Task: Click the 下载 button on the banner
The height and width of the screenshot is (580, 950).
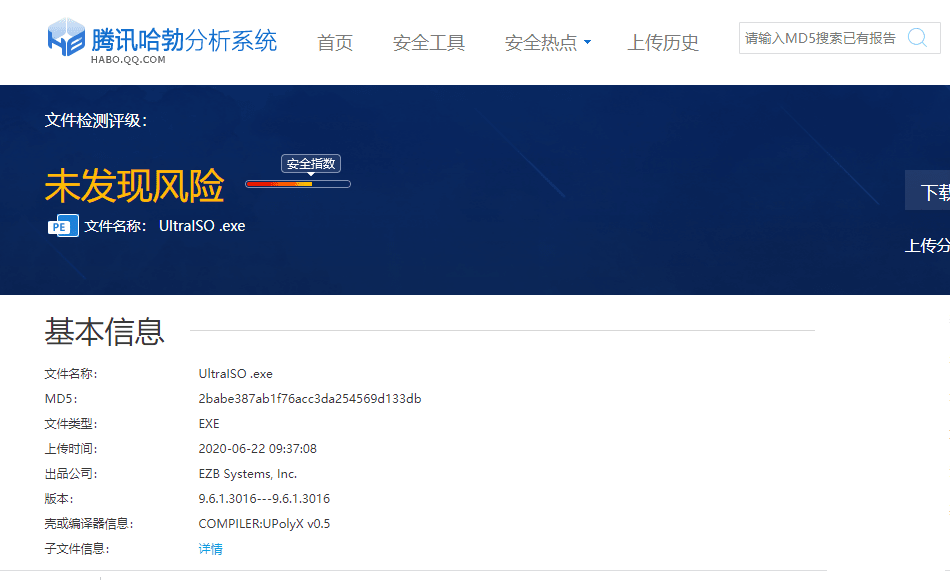Action: tap(928, 191)
